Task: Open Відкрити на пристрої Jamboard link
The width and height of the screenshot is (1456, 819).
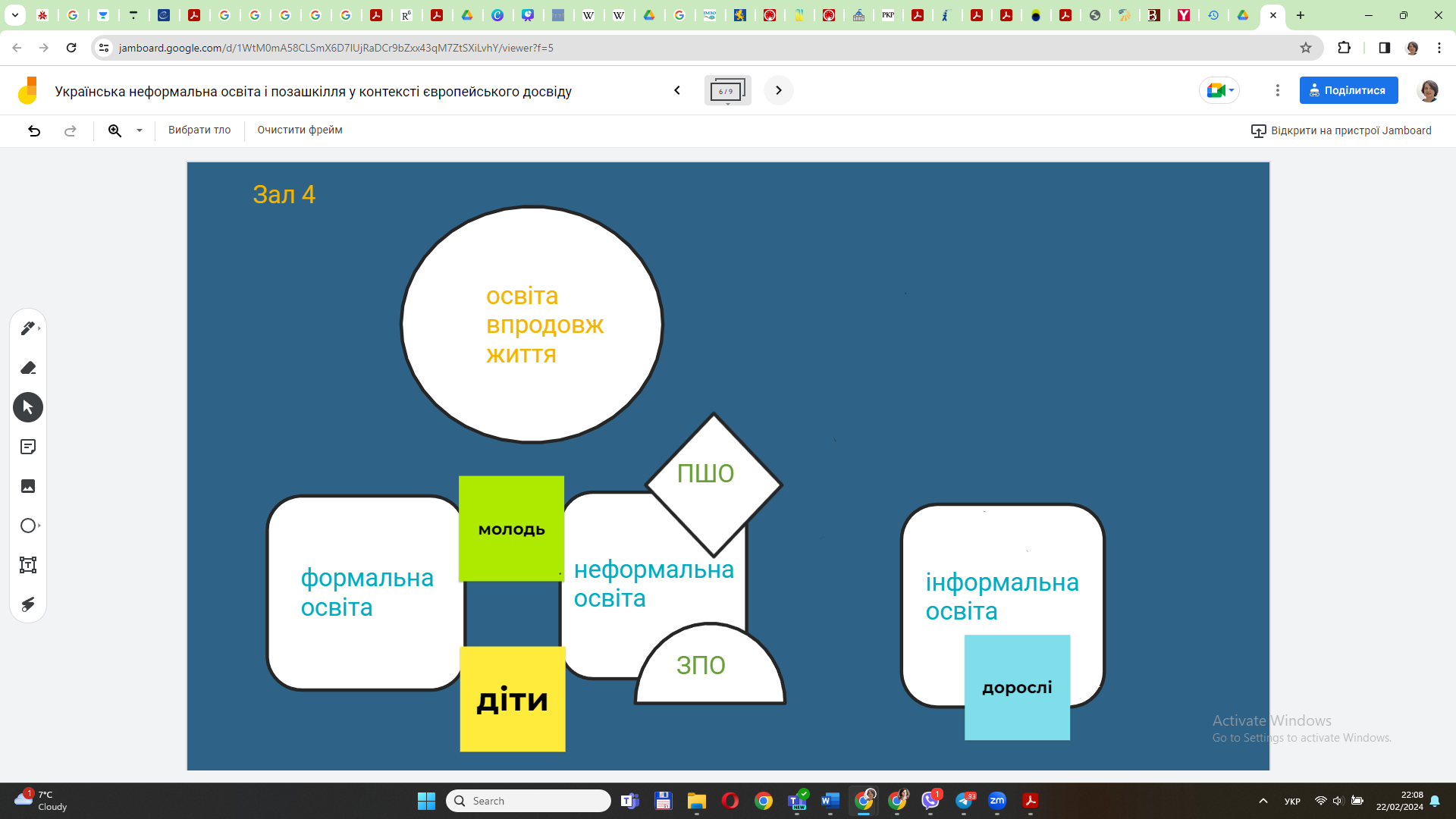Action: pos(1341,130)
